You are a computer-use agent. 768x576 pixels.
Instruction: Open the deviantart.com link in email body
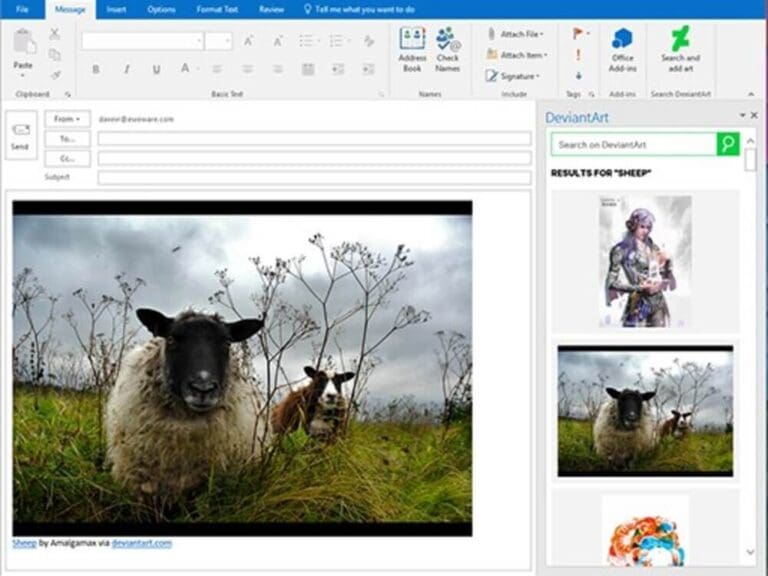[x=142, y=543]
